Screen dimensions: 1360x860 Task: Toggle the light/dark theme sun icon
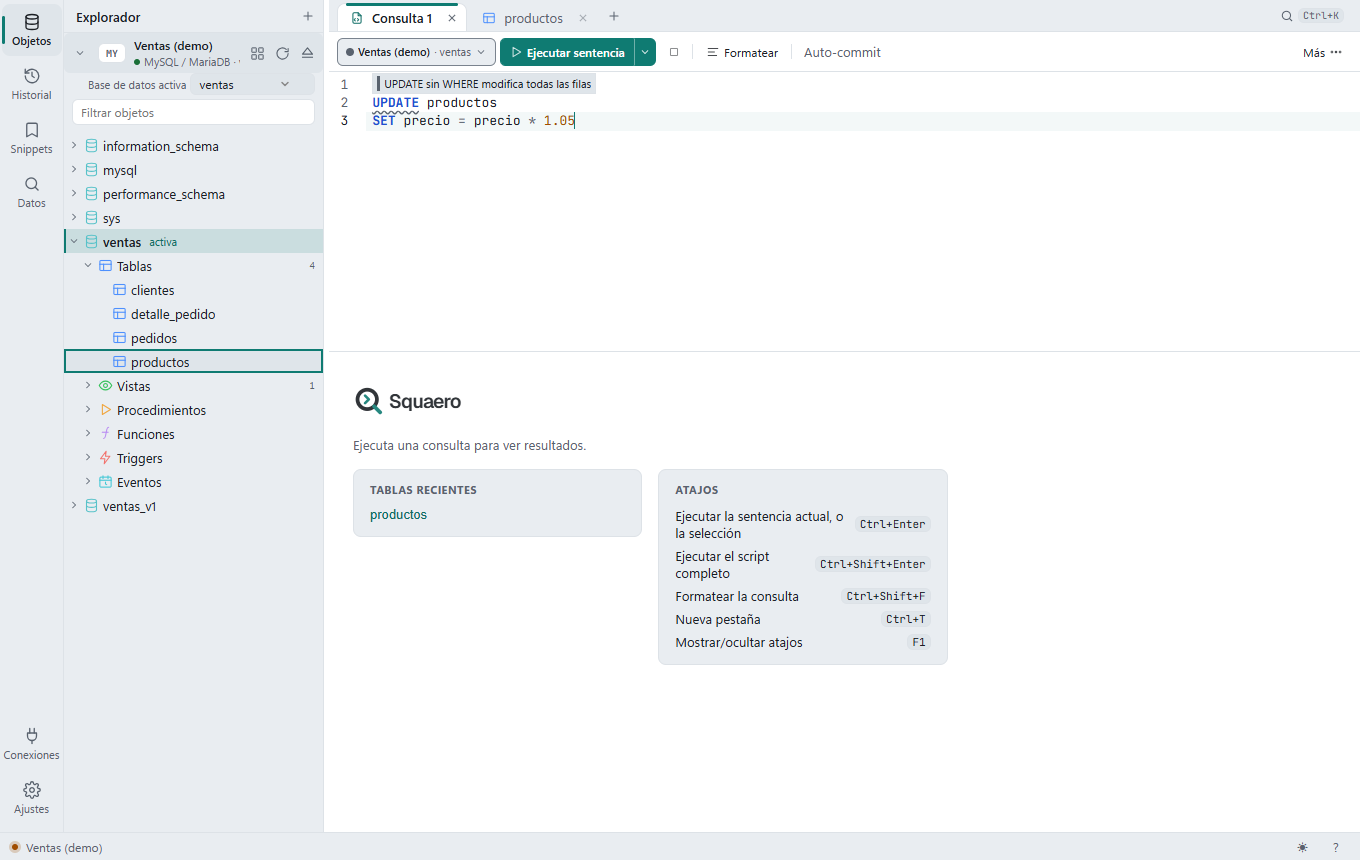click(x=1302, y=847)
